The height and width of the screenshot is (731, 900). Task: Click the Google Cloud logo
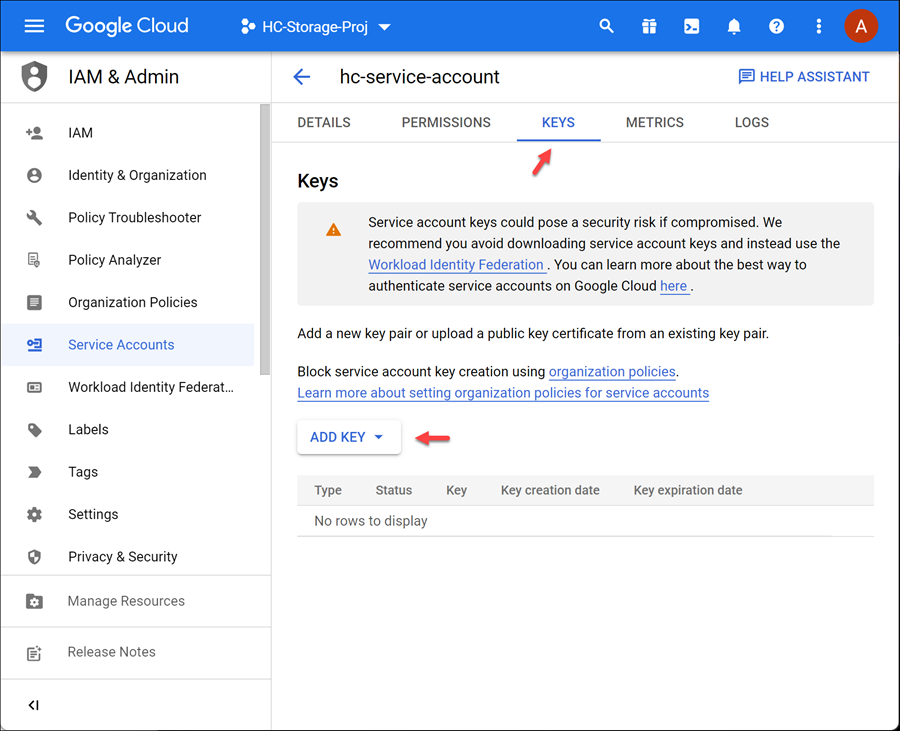pyautogui.click(x=126, y=26)
